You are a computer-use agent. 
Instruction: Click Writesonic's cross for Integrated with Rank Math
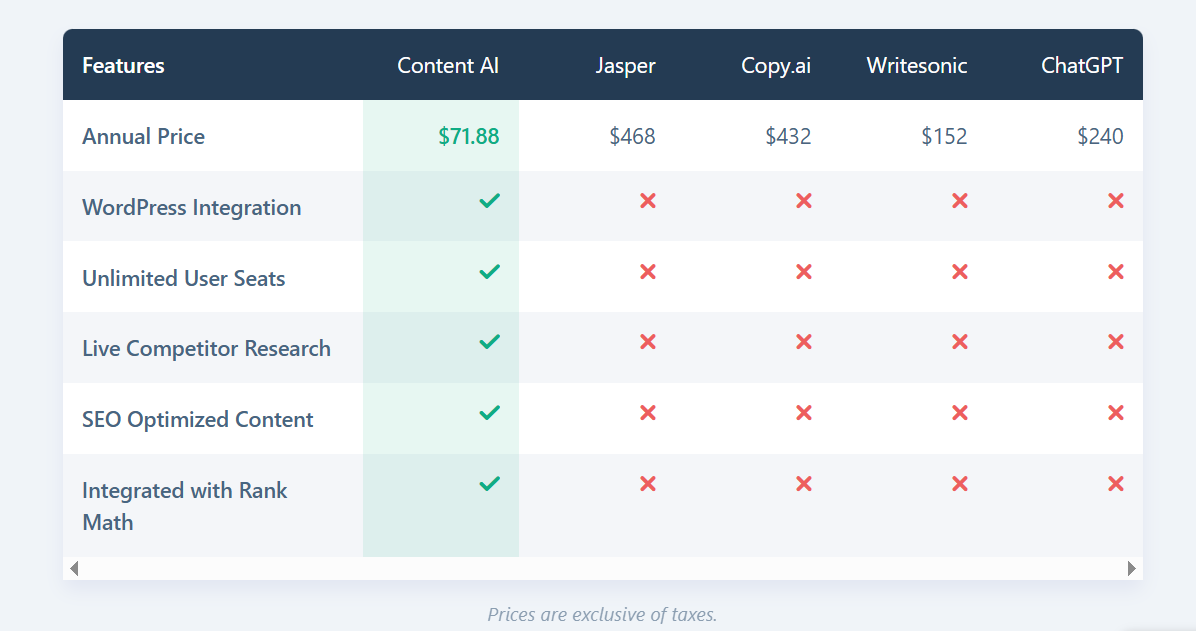click(959, 483)
